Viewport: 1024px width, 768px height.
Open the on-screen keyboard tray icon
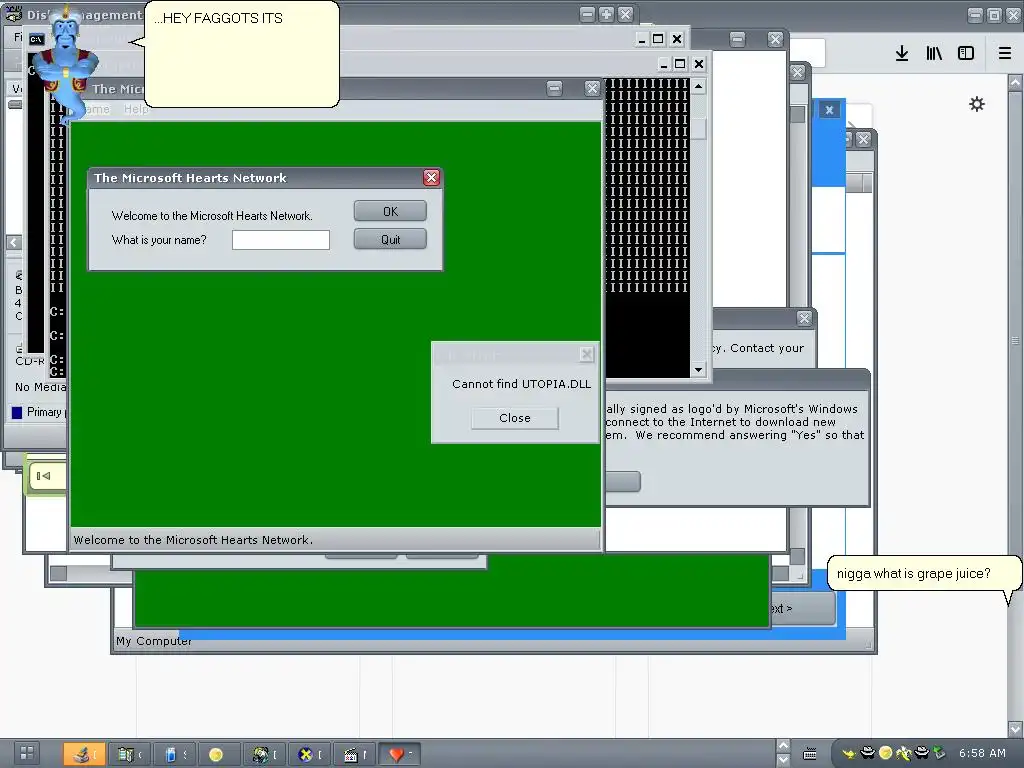(810, 754)
